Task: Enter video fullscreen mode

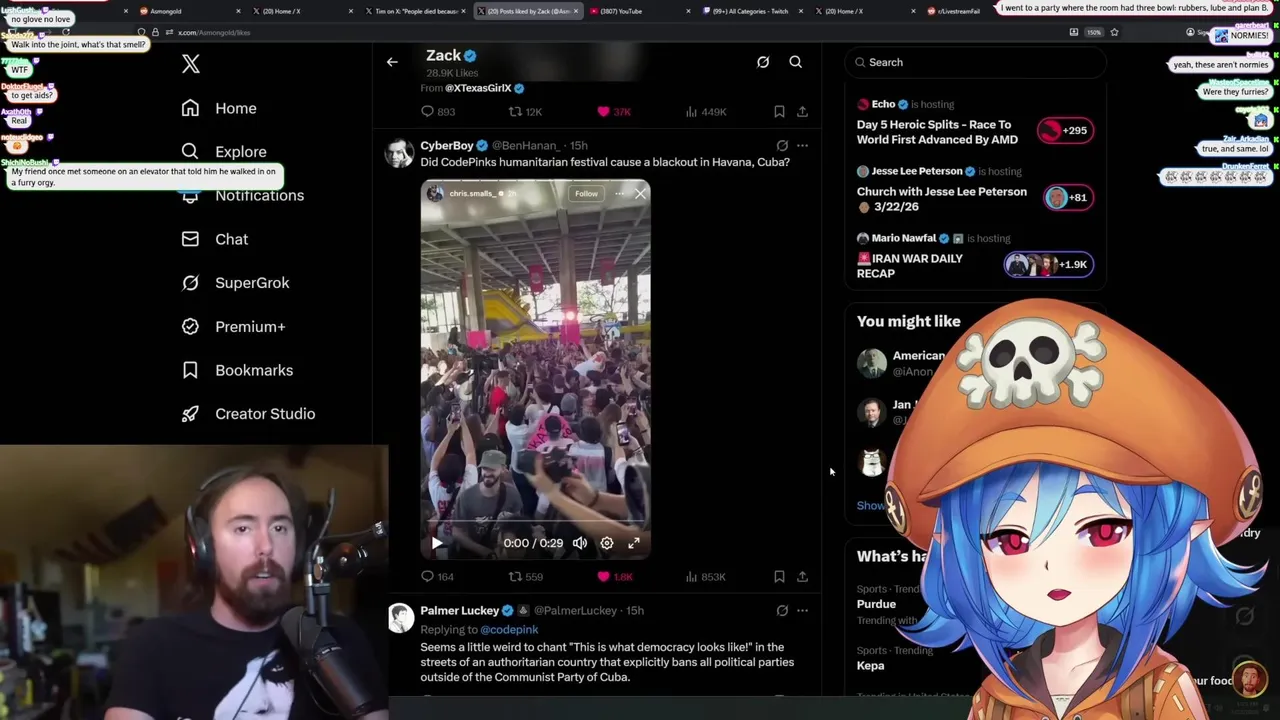Action: [634, 543]
